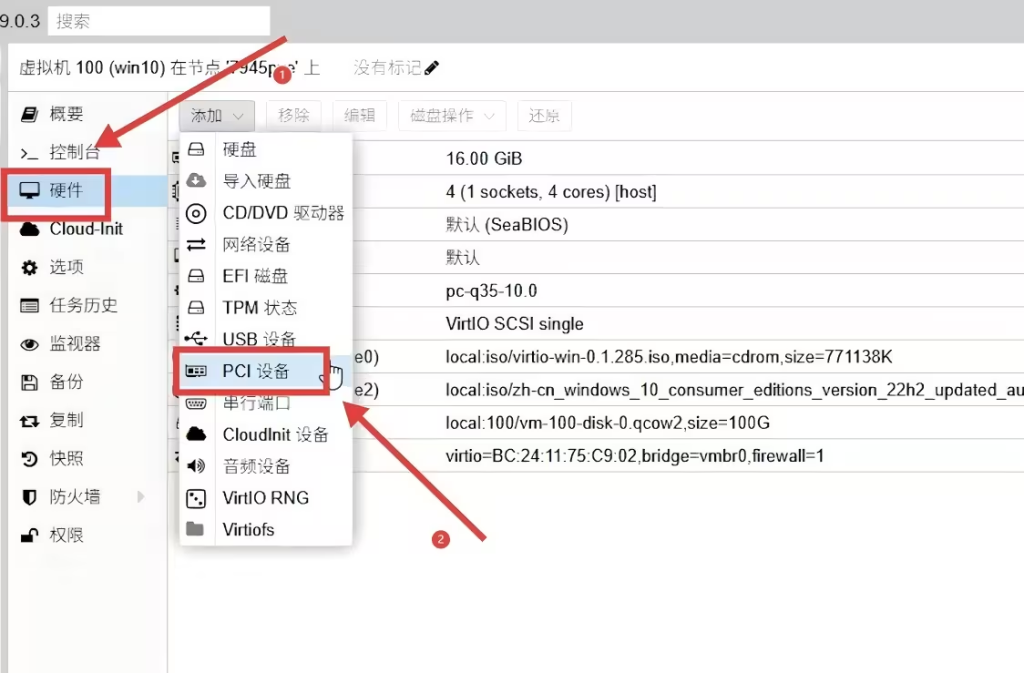Viewport: 1024px width, 673px height.
Task: Click the audio device speaker icon
Action: tap(197, 466)
